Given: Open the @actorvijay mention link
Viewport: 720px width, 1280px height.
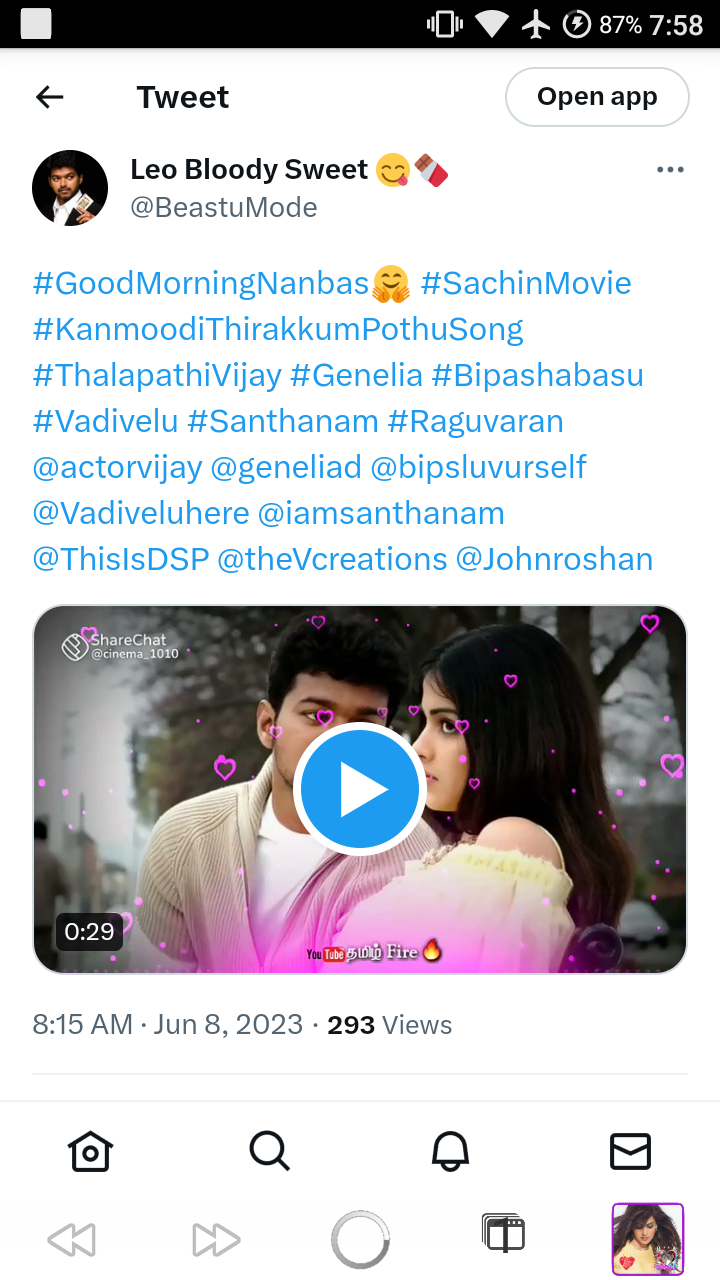Looking at the screenshot, I should pos(117,467).
